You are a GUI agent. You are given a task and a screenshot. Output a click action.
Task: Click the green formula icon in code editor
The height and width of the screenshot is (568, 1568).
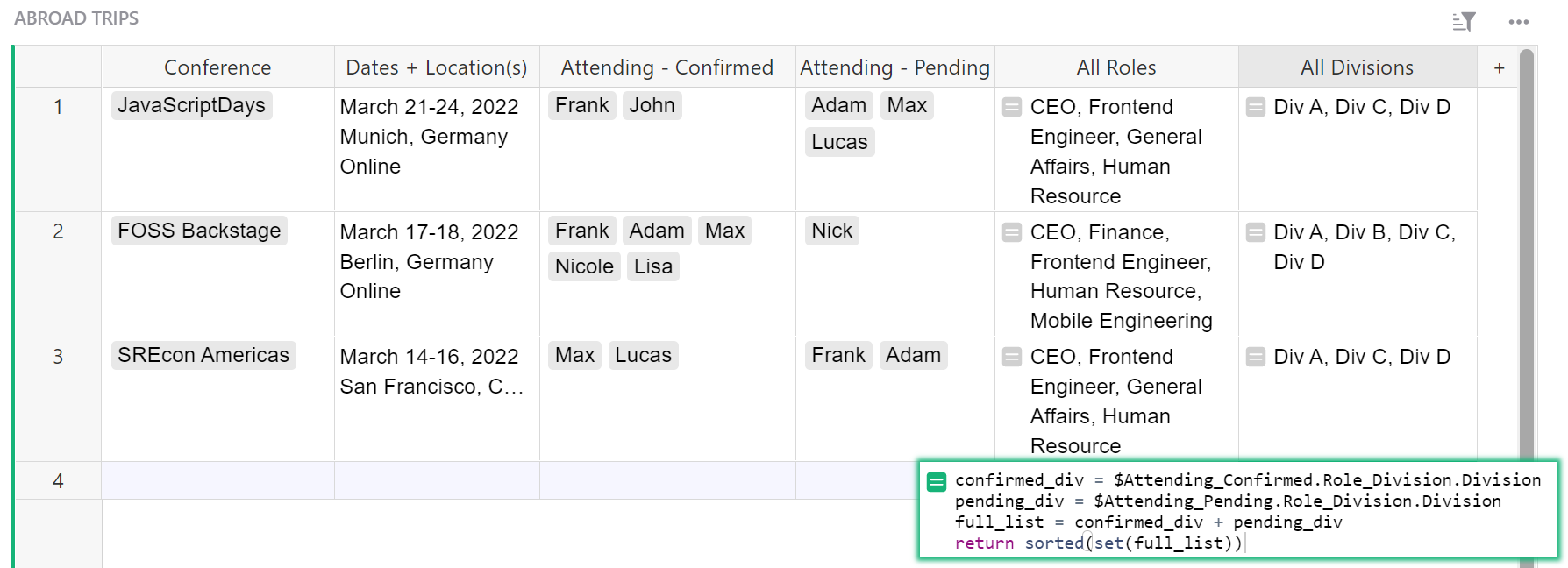tap(937, 481)
